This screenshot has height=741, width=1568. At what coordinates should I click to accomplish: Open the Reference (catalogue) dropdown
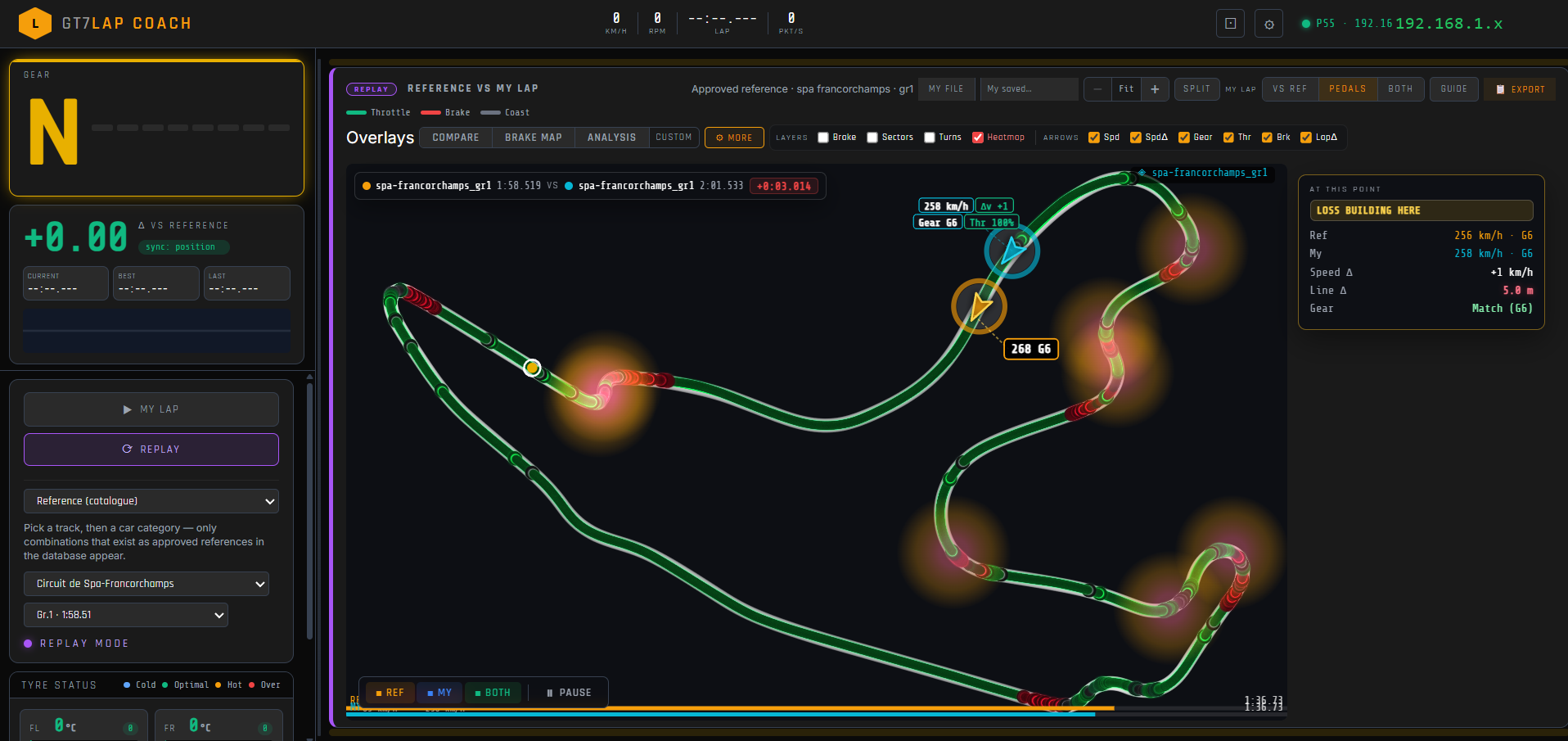(x=151, y=501)
